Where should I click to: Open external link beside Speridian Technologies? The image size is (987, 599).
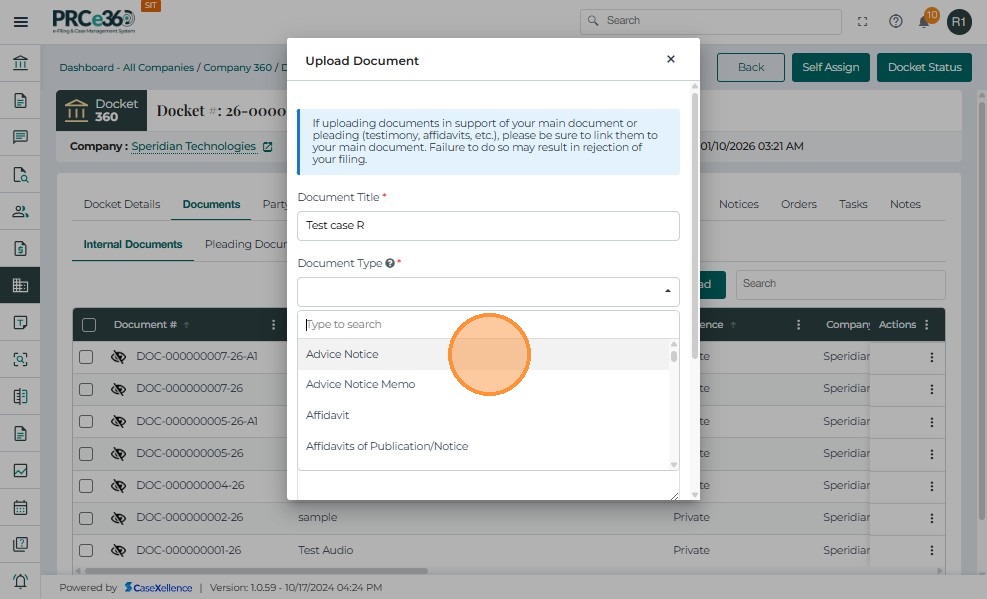[267, 147]
